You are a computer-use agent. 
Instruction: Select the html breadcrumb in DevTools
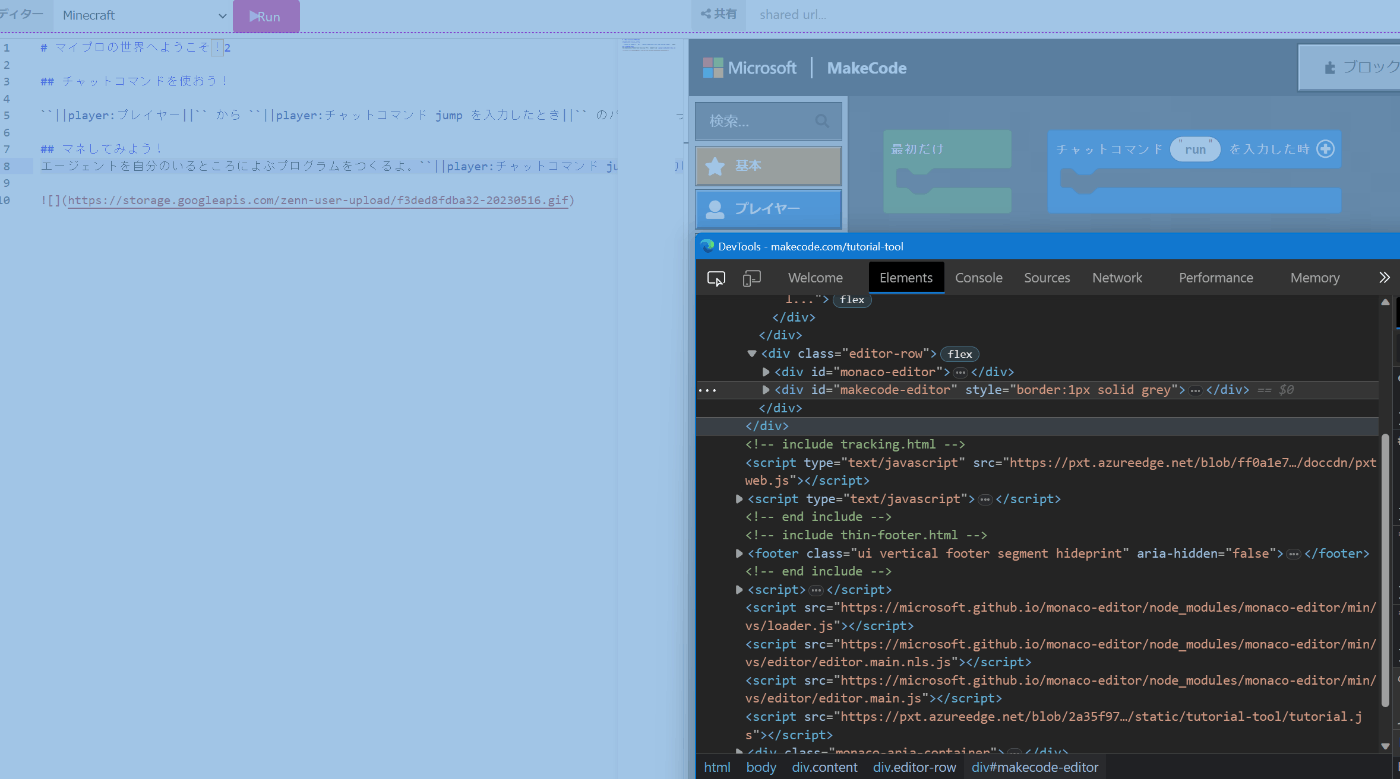click(717, 767)
